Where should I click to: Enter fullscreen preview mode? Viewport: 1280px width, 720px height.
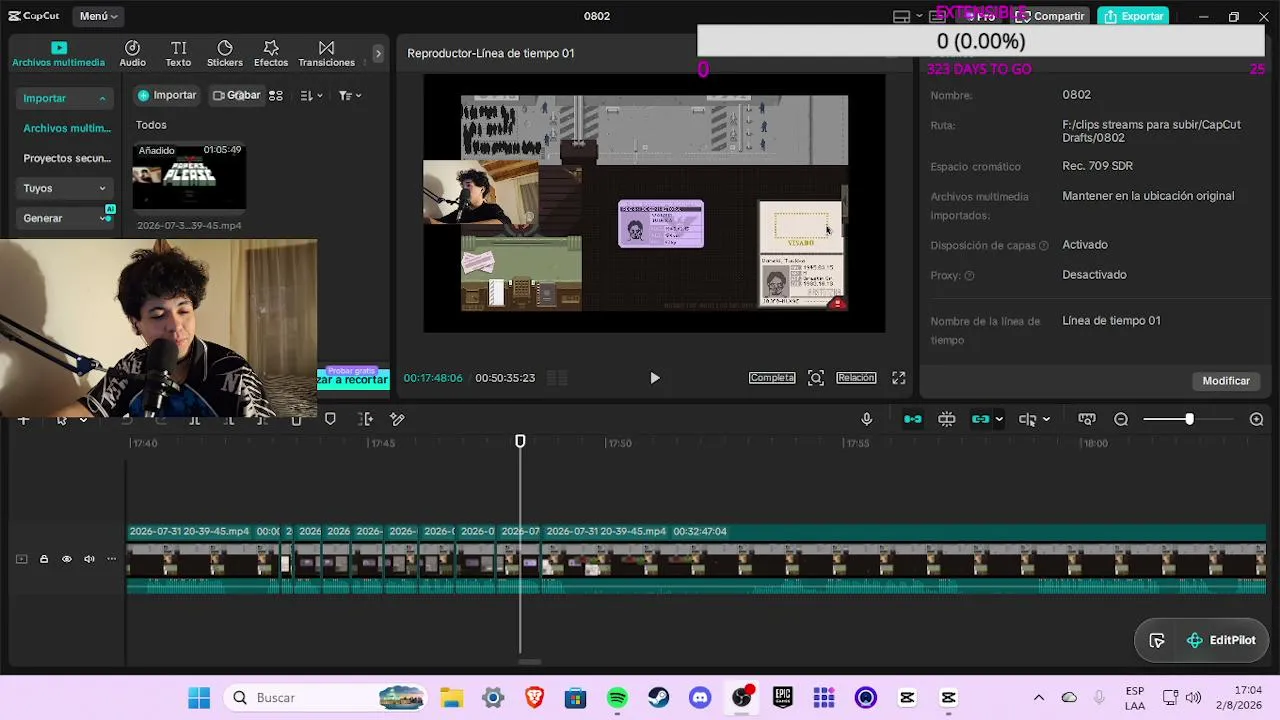[899, 378]
